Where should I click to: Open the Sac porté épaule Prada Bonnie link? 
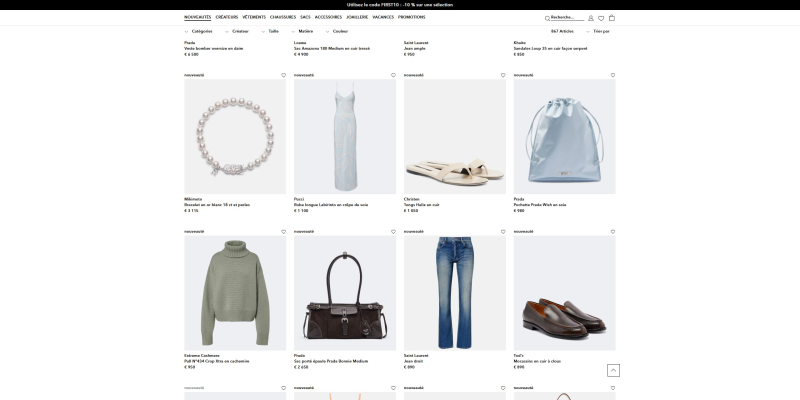pyautogui.click(x=331, y=361)
